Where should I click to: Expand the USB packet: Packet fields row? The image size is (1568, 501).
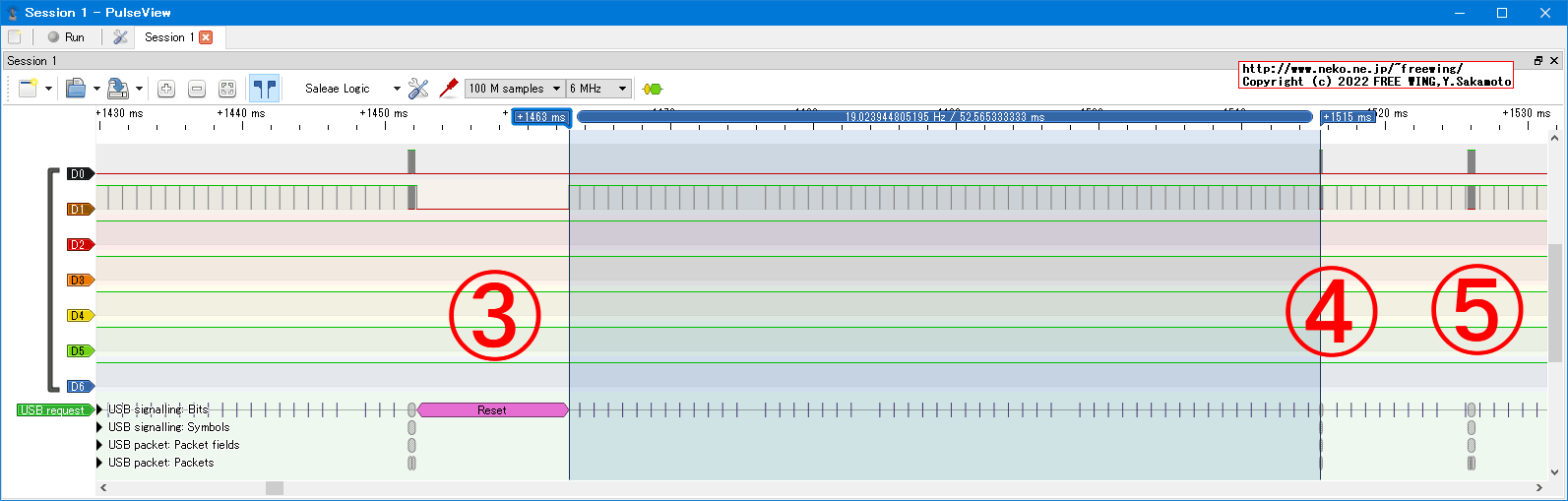99,445
